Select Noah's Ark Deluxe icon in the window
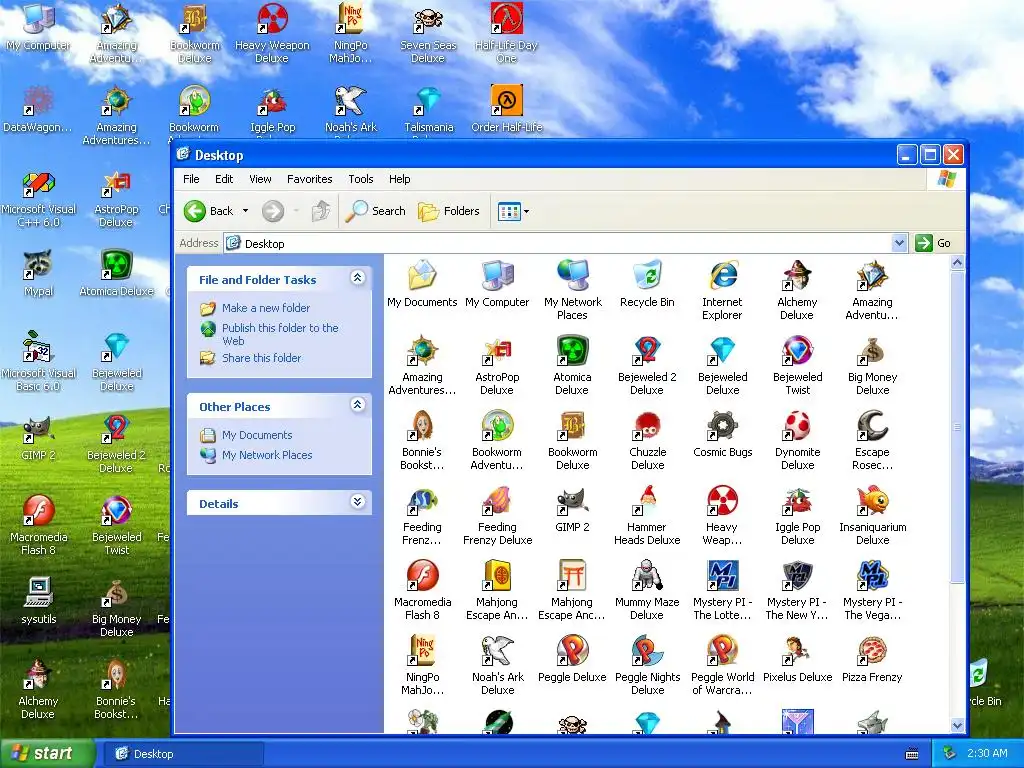This screenshot has height=768, width=1024. point(497,652)
